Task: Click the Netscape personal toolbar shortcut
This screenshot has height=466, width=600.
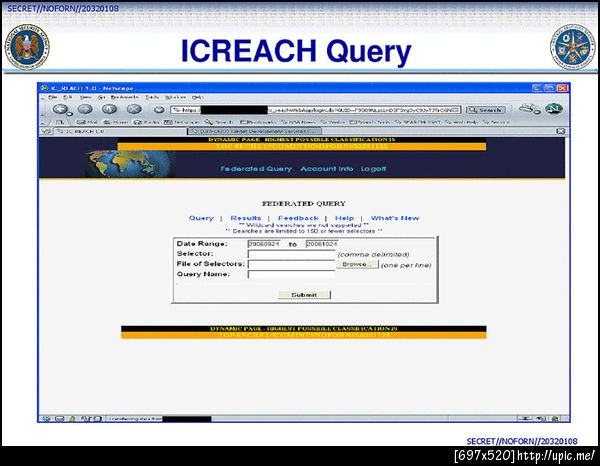Action: coord(181,122)
